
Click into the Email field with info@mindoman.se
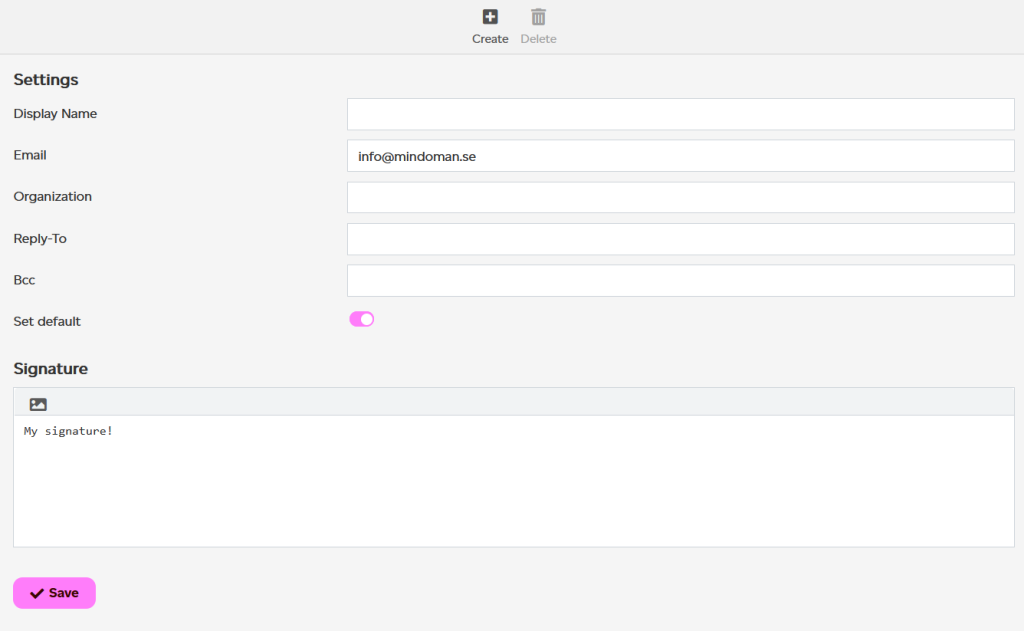[x=680, y=156]
